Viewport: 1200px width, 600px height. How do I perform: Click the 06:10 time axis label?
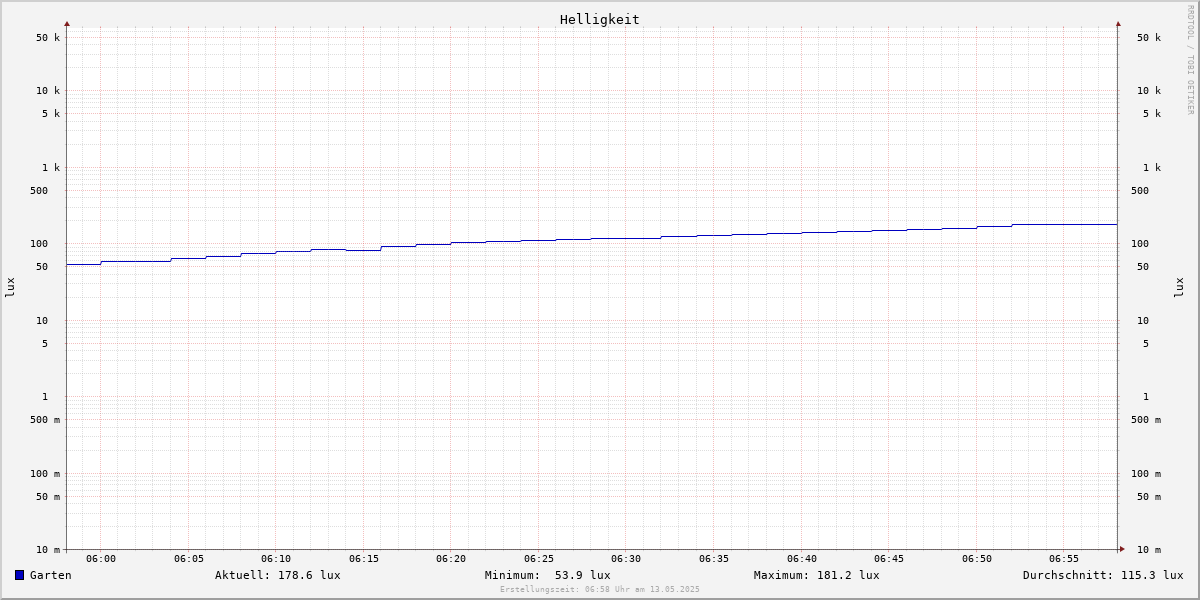[x=276, y=559]
